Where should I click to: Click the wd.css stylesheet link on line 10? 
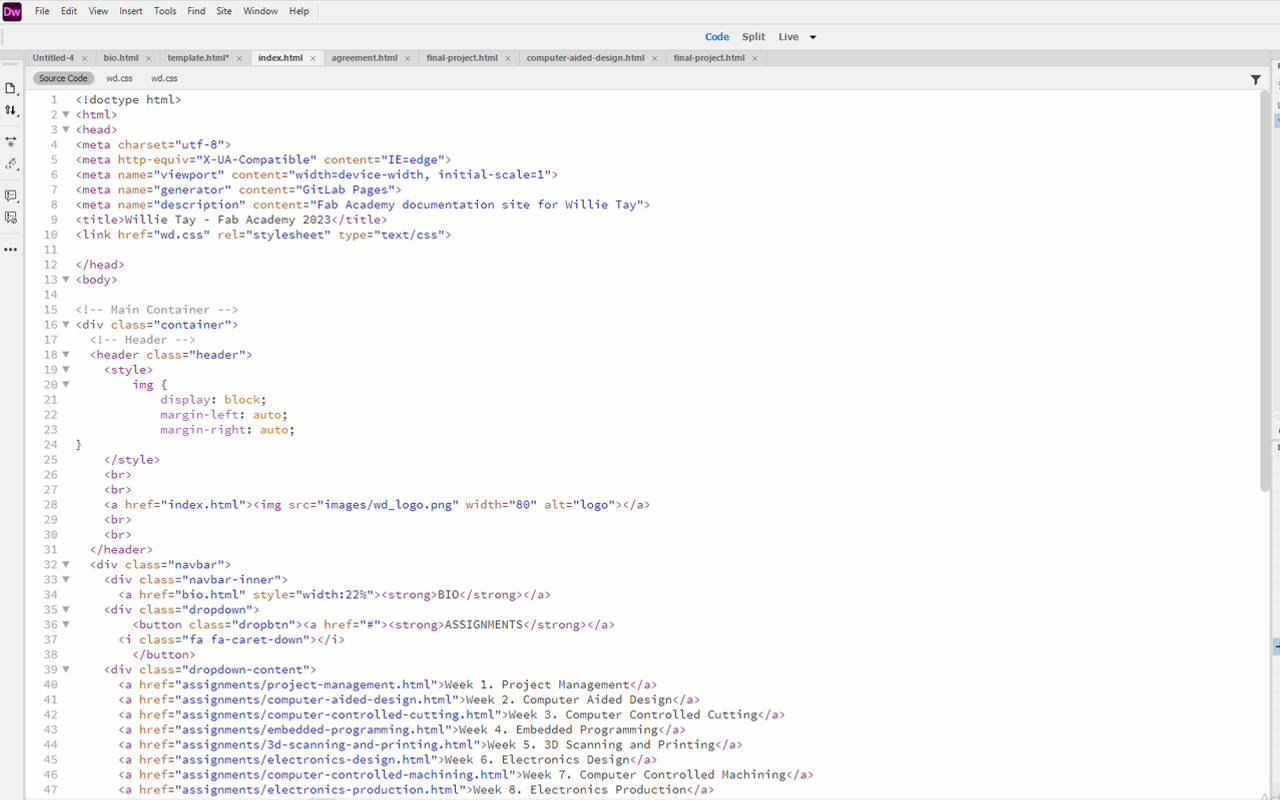[x=263, y=235]
